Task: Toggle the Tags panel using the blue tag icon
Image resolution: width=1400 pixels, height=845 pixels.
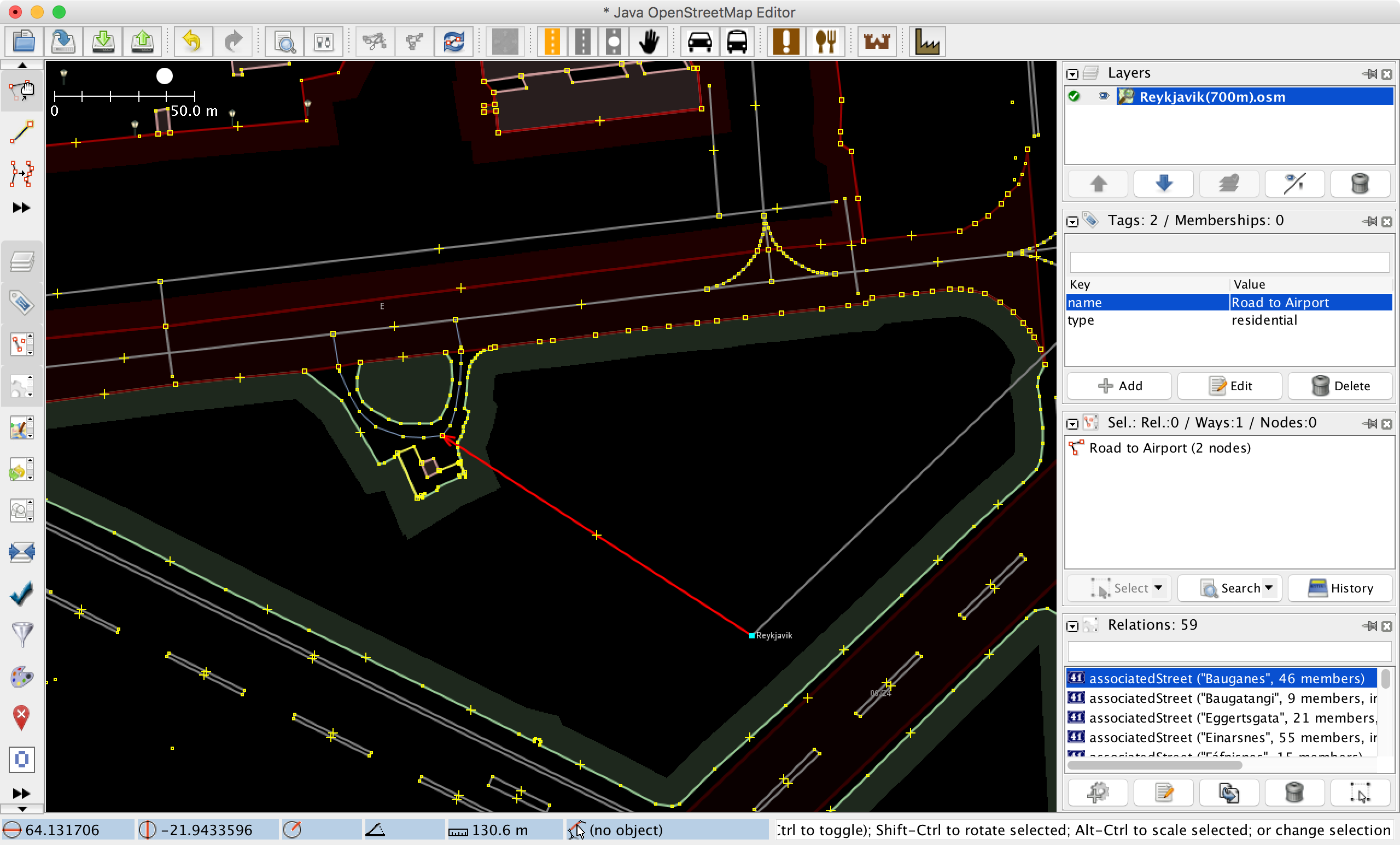Action: [x=21, y=303]
